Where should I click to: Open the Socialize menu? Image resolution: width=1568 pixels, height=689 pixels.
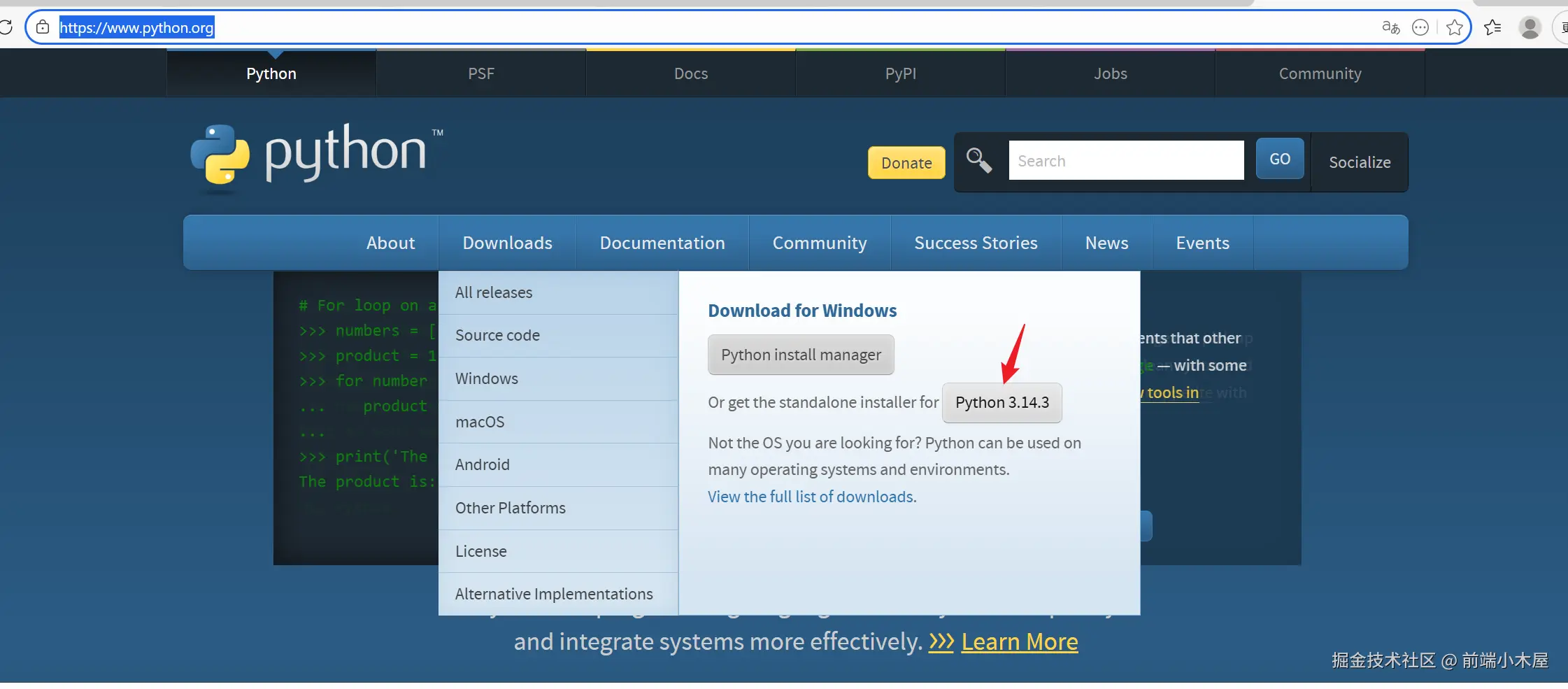1360,162
